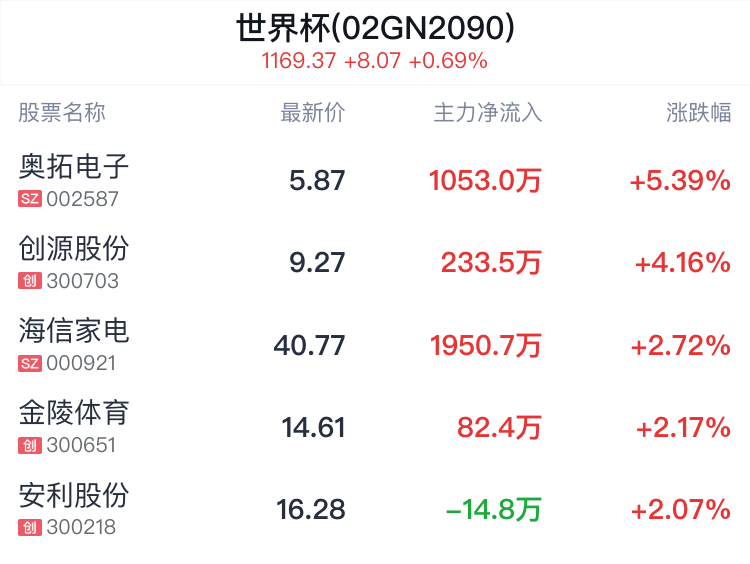Open the 金陵体育 stock details
Screen dimensions: 750x564
coord(375,427)
